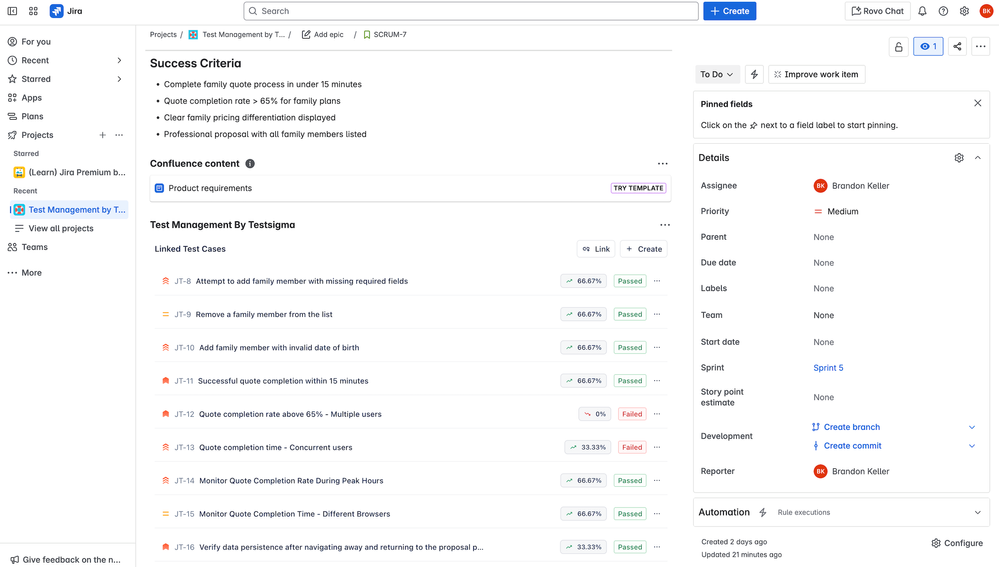Open JT-11 Successful quote completion test case
The image size is (999, 567).
click(283, 381)
